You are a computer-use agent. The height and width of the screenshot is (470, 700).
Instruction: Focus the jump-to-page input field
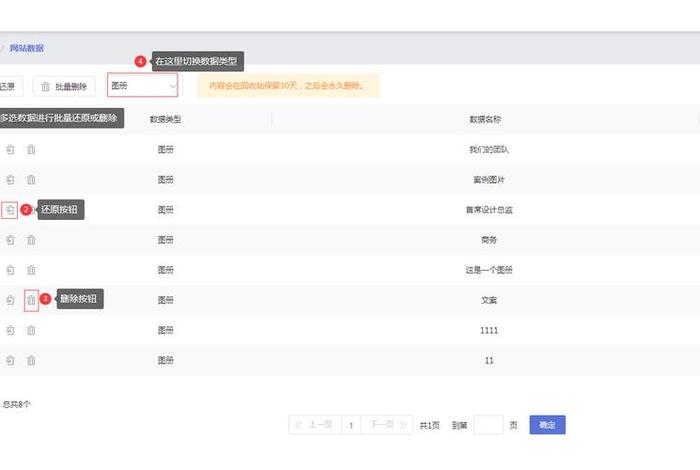(488, 425)
